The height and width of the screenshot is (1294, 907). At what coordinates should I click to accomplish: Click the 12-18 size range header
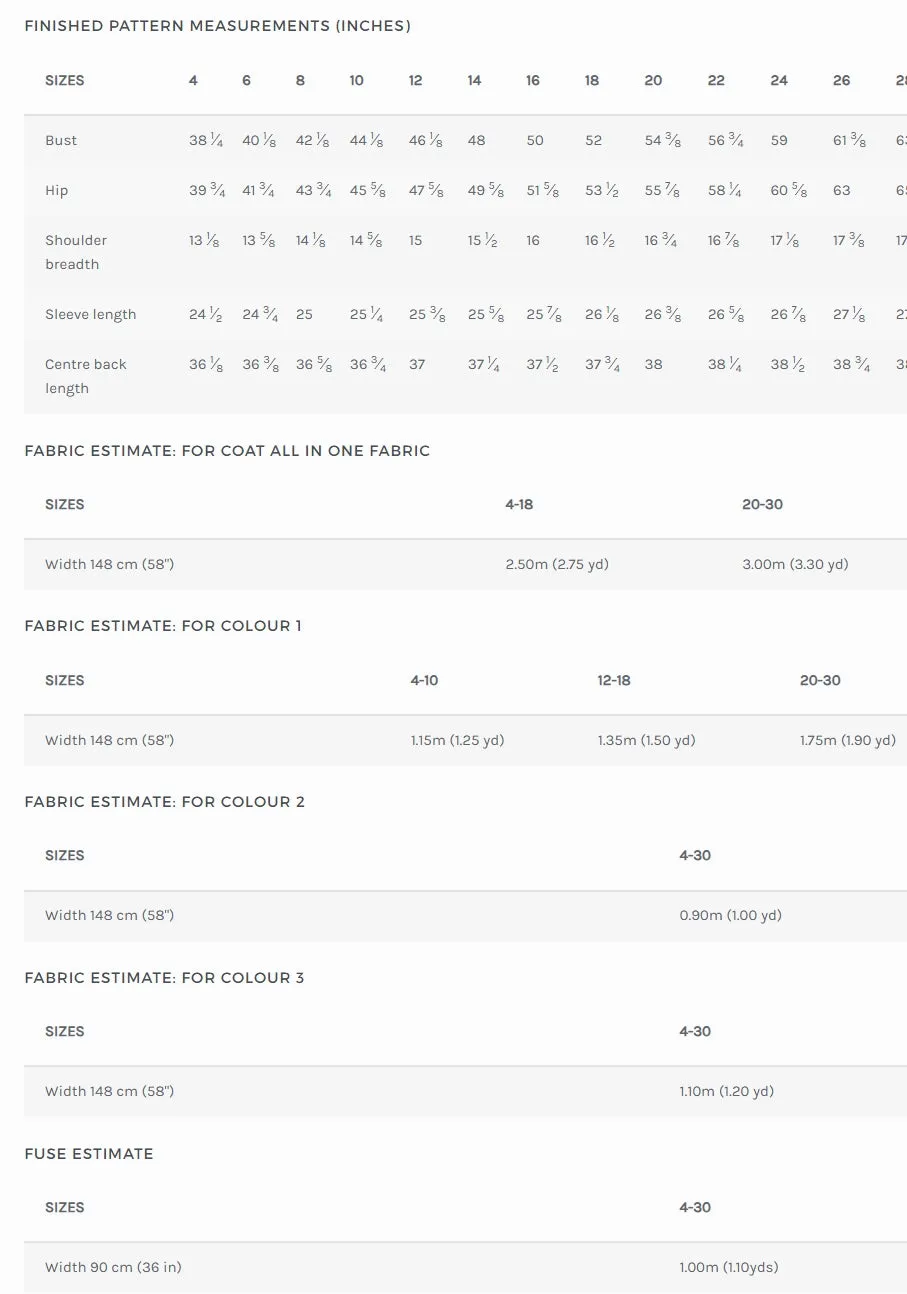pyautogui.click(x=614, y=680)
